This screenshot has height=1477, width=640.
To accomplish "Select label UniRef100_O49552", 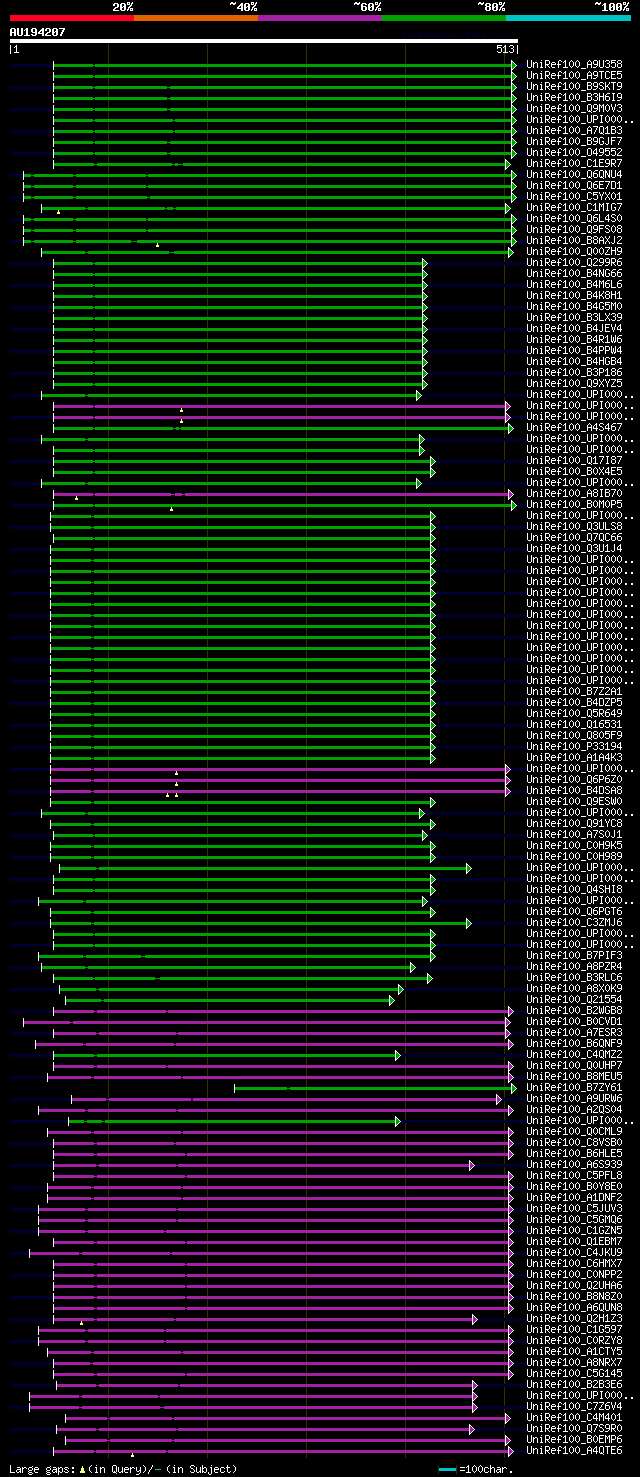I will (x=574, y=152).
